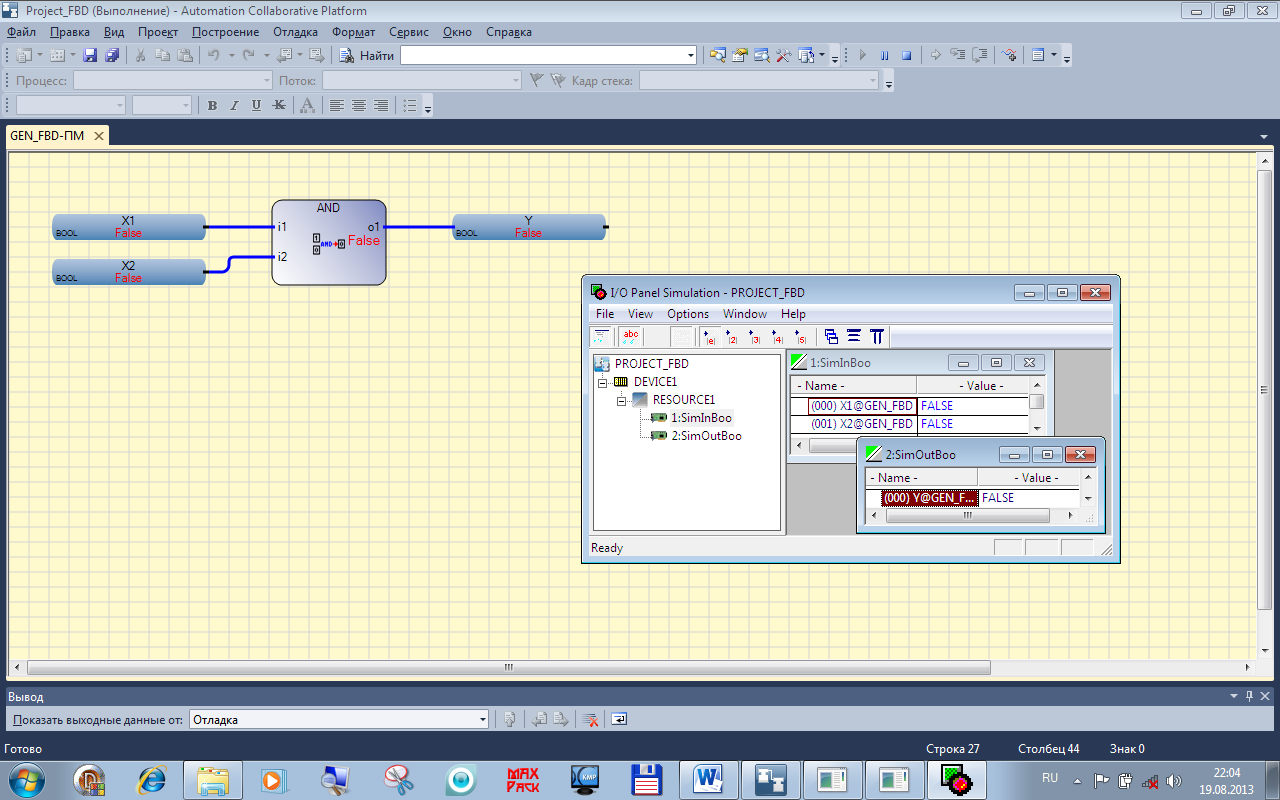Click the cascade windows icon in I/O Panel
This screenshot has width=1280, height=800.
[831, 337]
